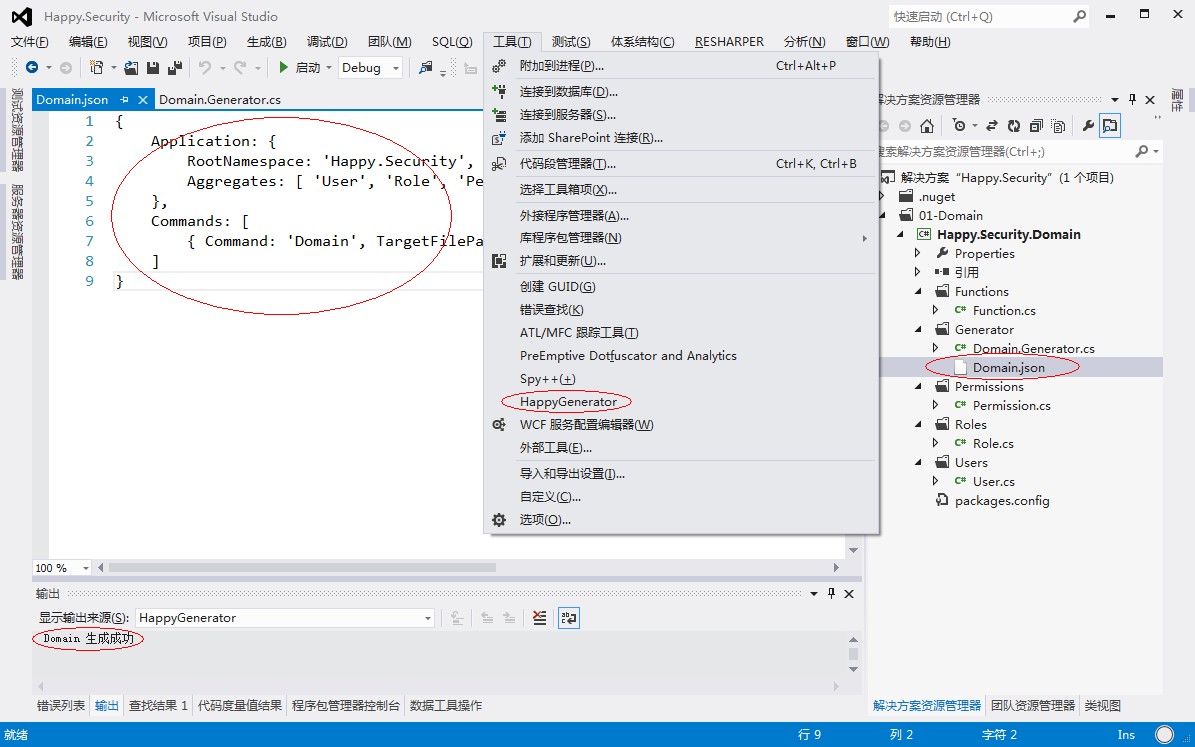Open the RESHARPER menu
Viewport: 1195px width, 747px height.
tap(729, 42)
